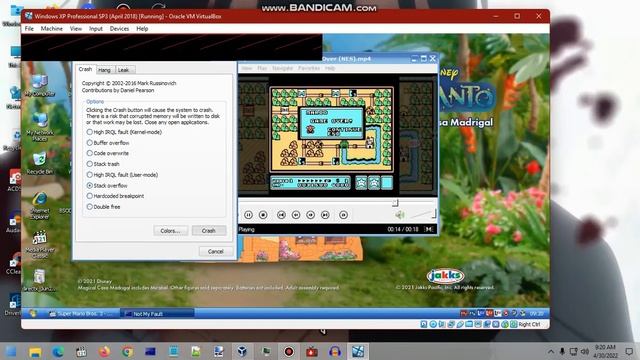Click the XP Start button
Viewport: 640px width, 360px height.
tap(33, 313)
